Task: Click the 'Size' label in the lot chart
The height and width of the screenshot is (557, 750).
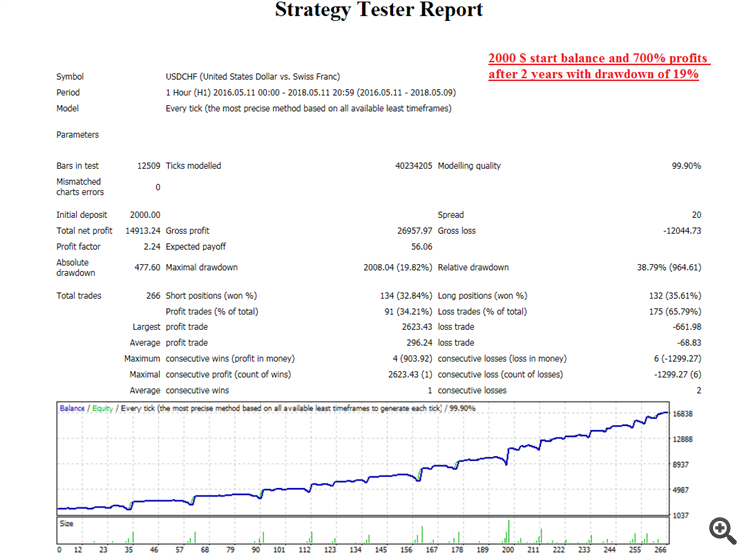Action: click(66, 524)
